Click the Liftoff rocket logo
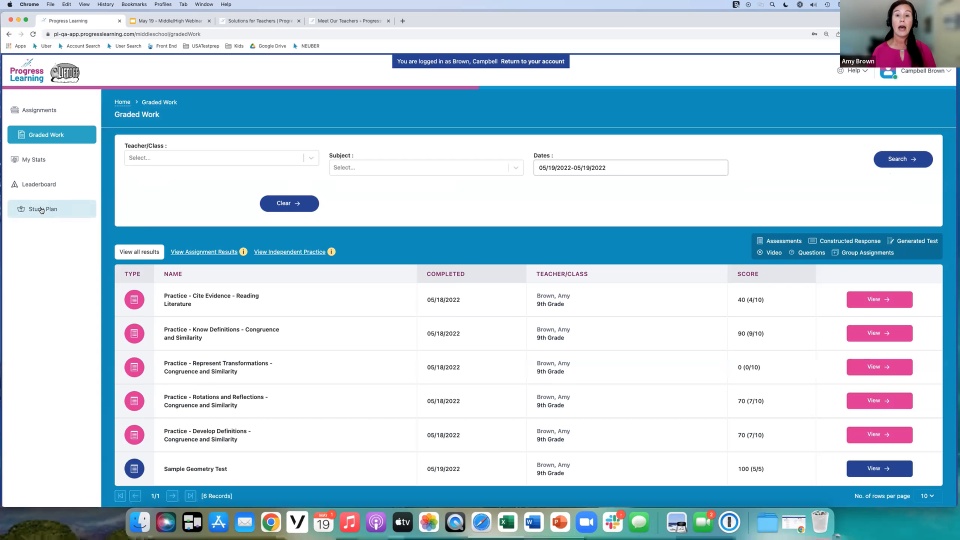960x540 pixels. tap(65, 72)
